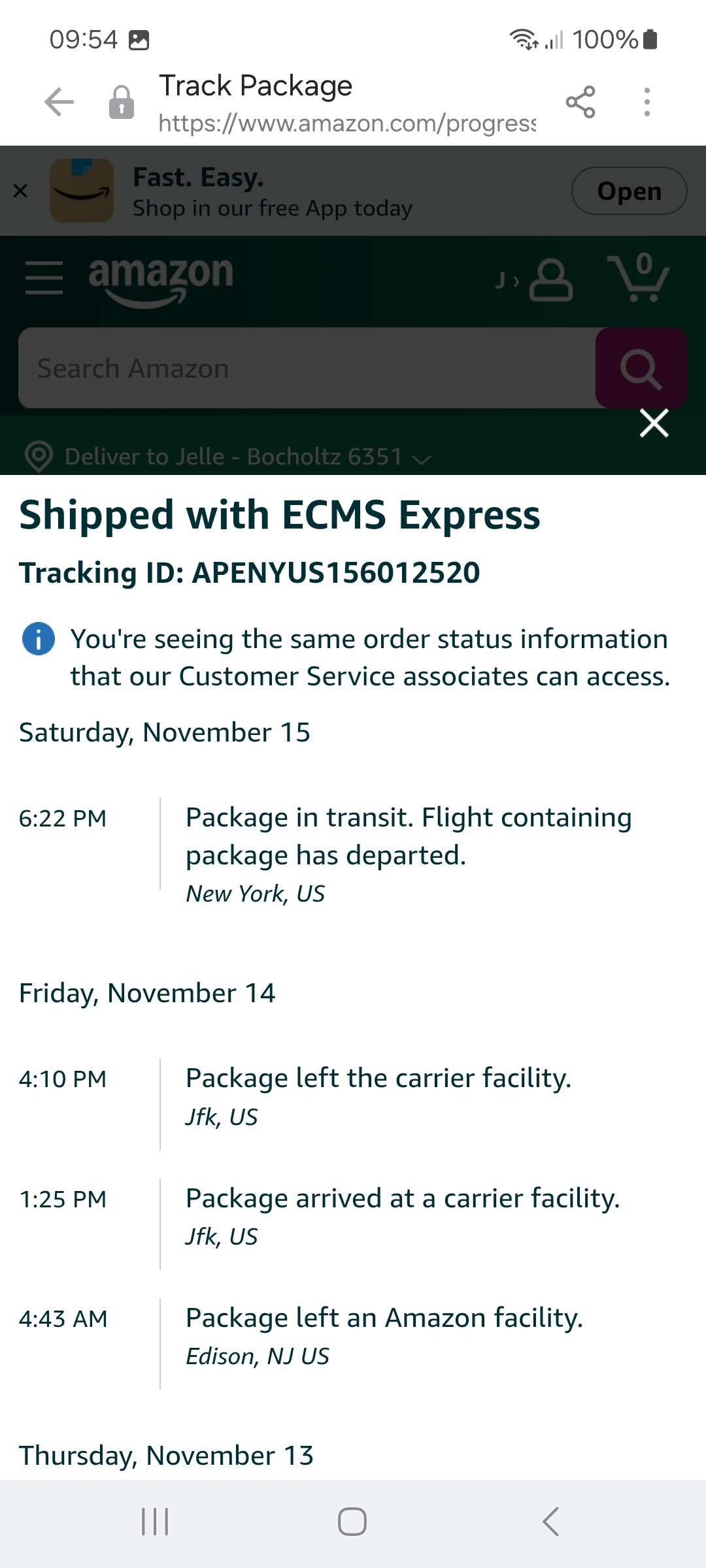
Task: Tap the share icon in browser bar
Action: (580, 103)
